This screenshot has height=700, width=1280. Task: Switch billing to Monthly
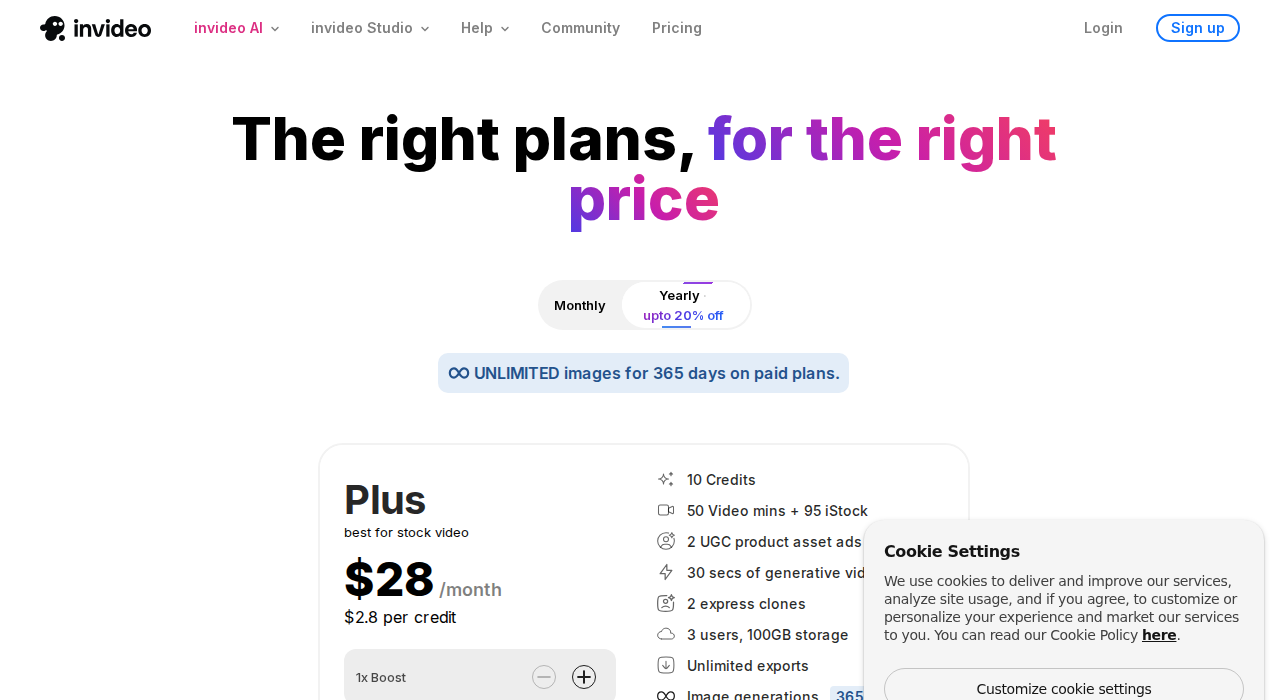pyautogui.click(x=580, y=304)
